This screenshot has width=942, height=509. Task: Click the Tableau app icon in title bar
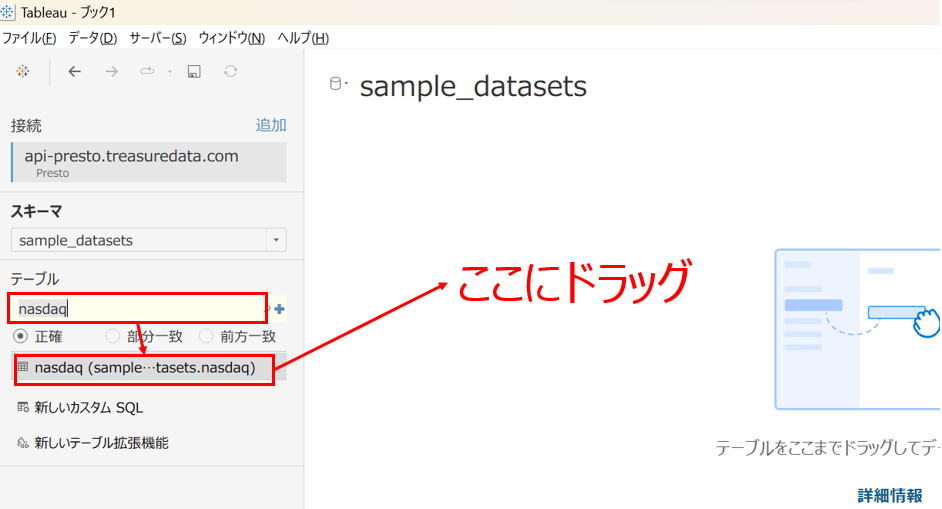[x=7, y=12]
